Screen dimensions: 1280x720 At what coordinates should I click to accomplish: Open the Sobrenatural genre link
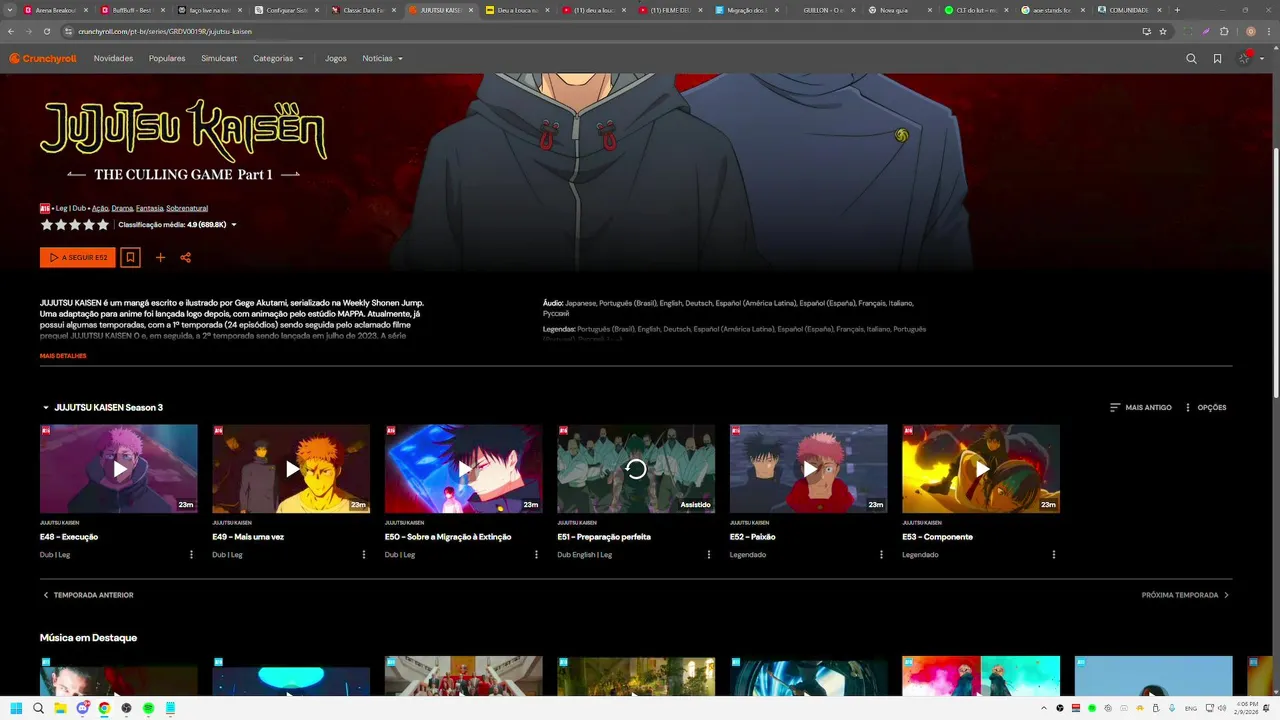pyautogui.click(x=187, y=208)
